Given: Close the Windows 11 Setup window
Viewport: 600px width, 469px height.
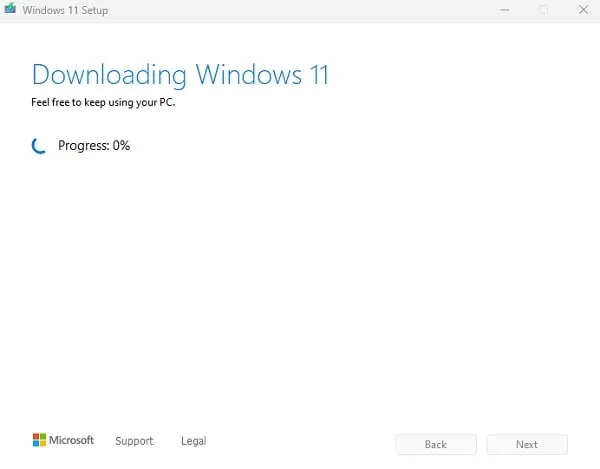Looking at the screenshot, I should click(583, 10).
